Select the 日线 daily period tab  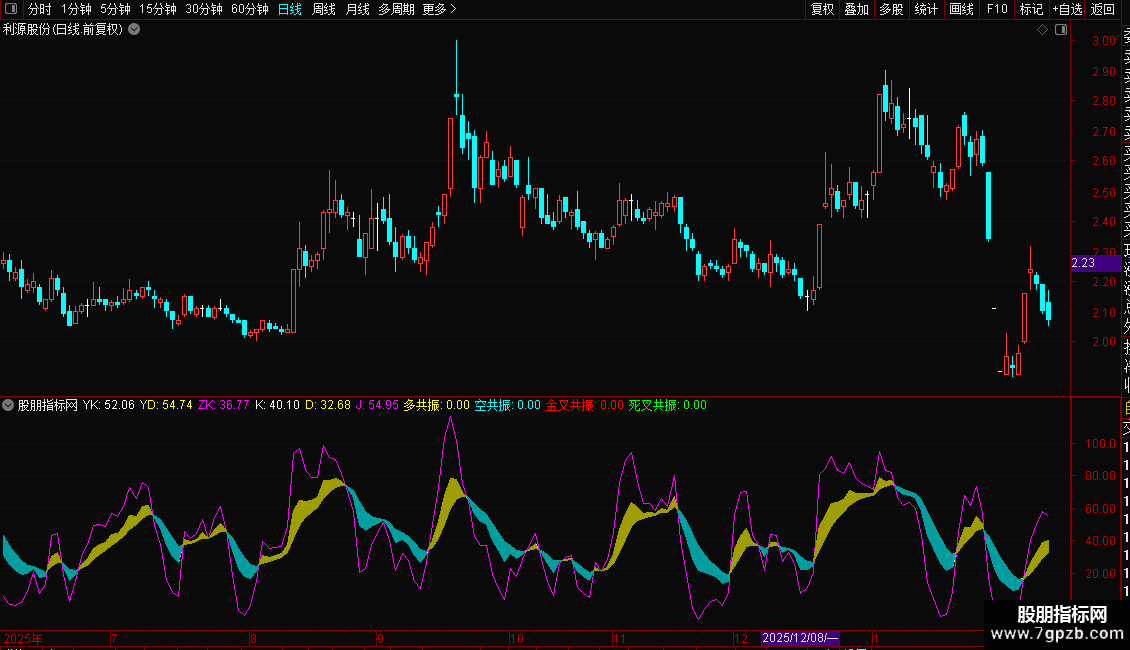coord(290,9)
